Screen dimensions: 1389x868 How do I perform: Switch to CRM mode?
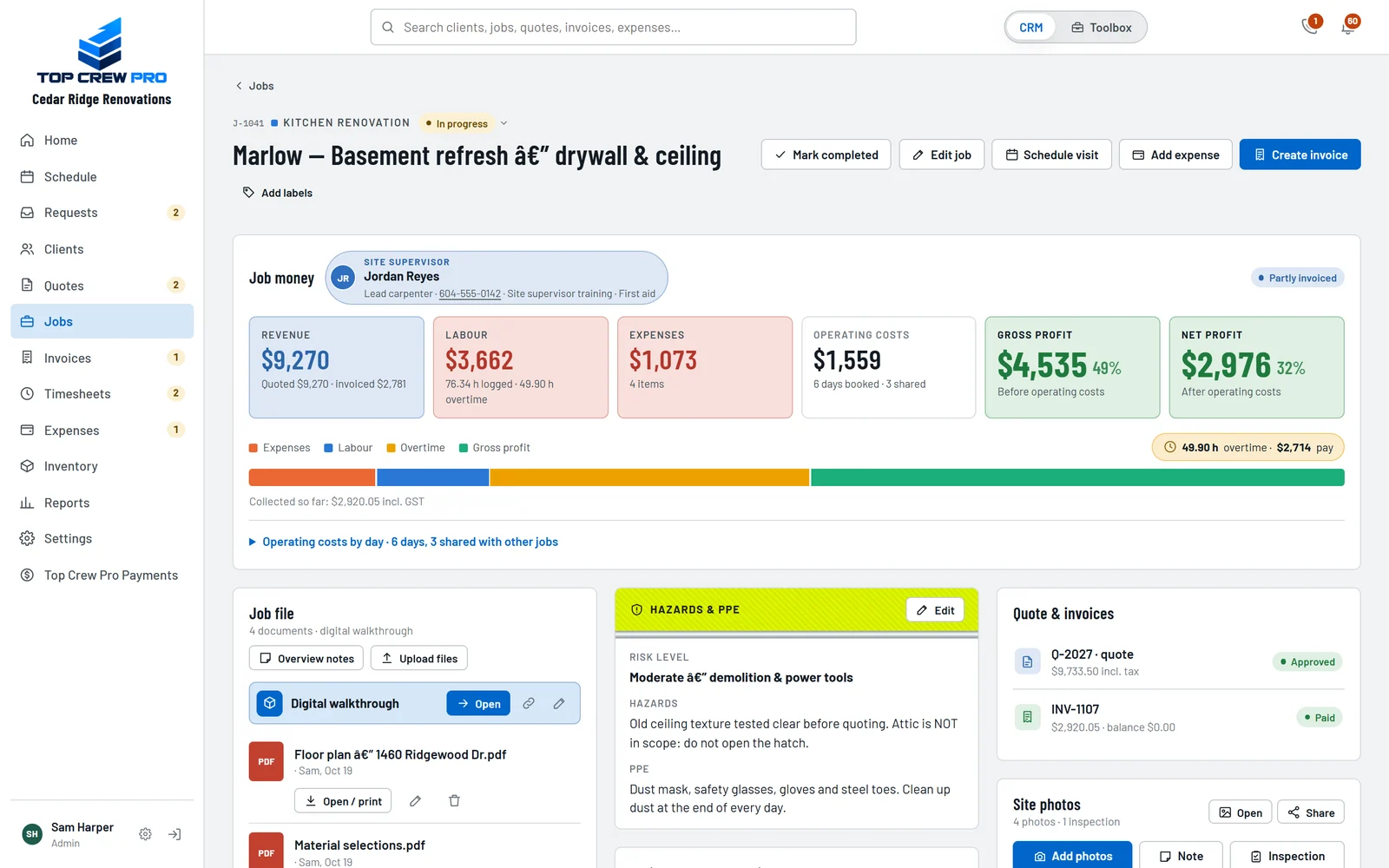tap(1031, 27)
